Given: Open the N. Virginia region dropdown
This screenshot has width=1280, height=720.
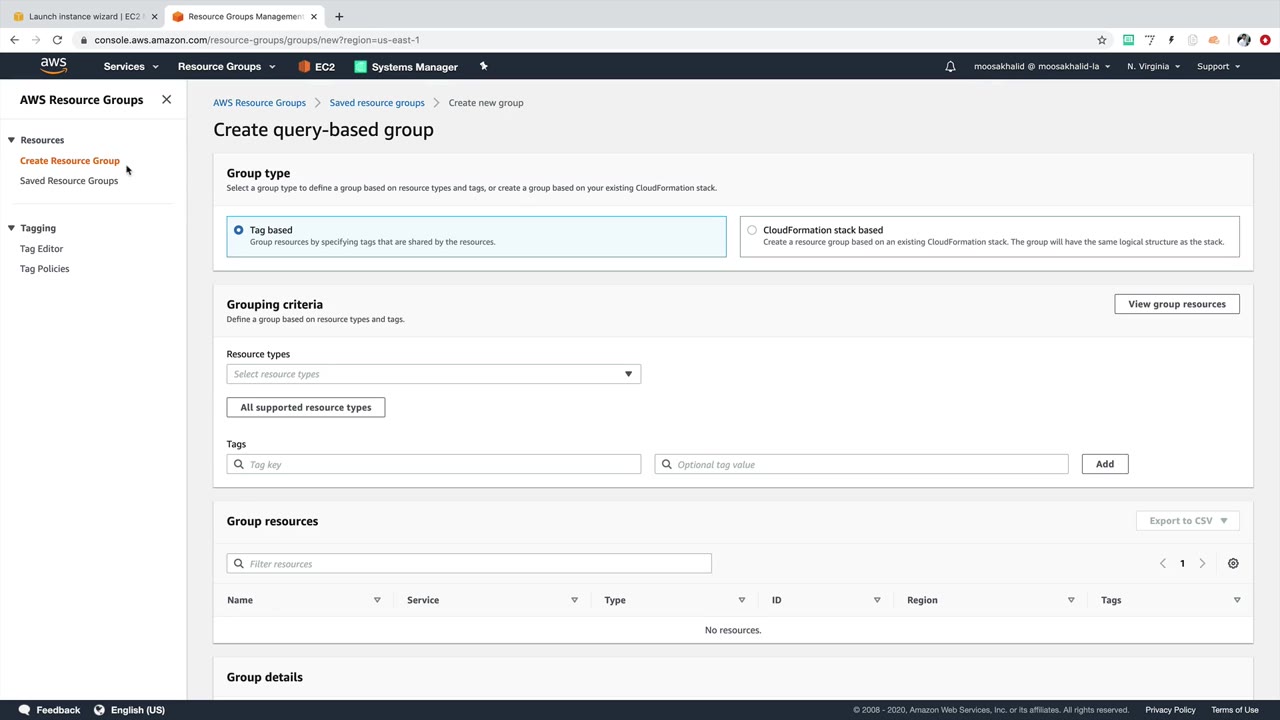Looking at the screenshot, I should click(1154, 67).
